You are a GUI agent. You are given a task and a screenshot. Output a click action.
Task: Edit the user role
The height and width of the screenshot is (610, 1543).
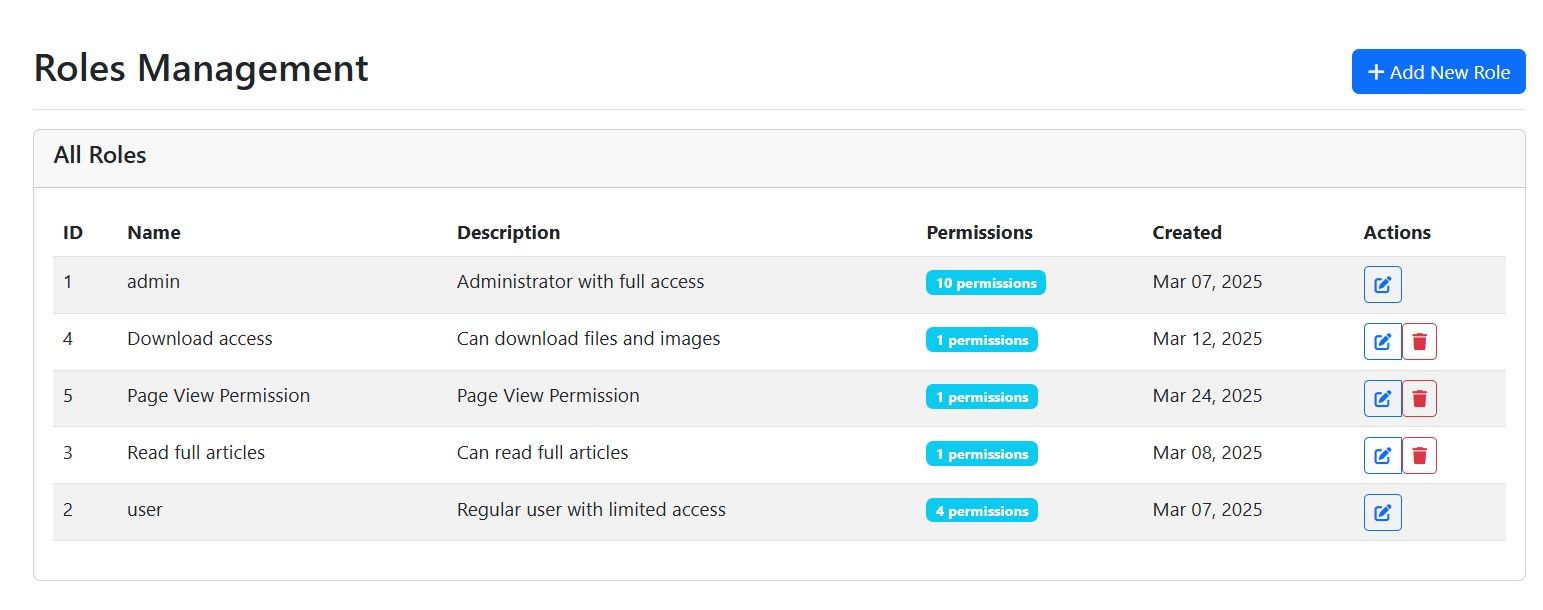1382,512
